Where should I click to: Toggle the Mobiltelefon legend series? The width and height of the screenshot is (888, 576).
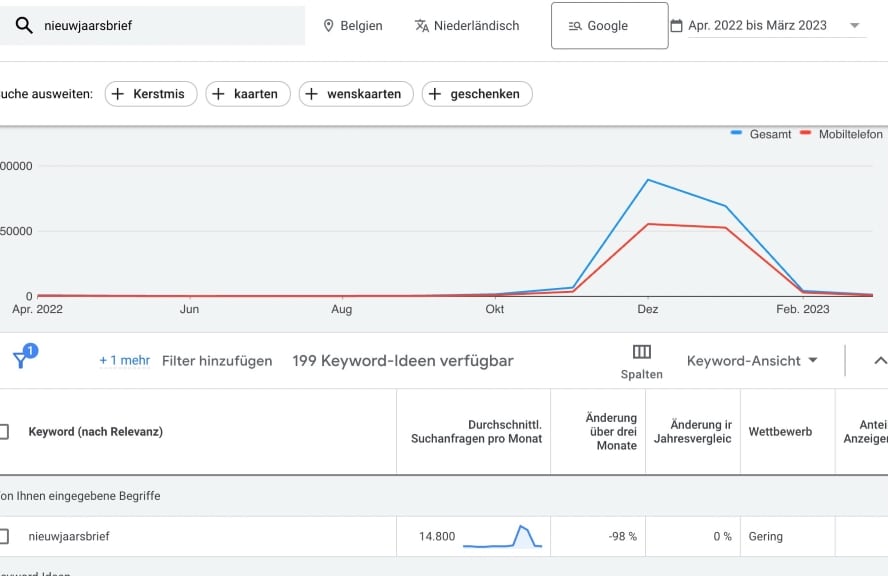[841, 134]
